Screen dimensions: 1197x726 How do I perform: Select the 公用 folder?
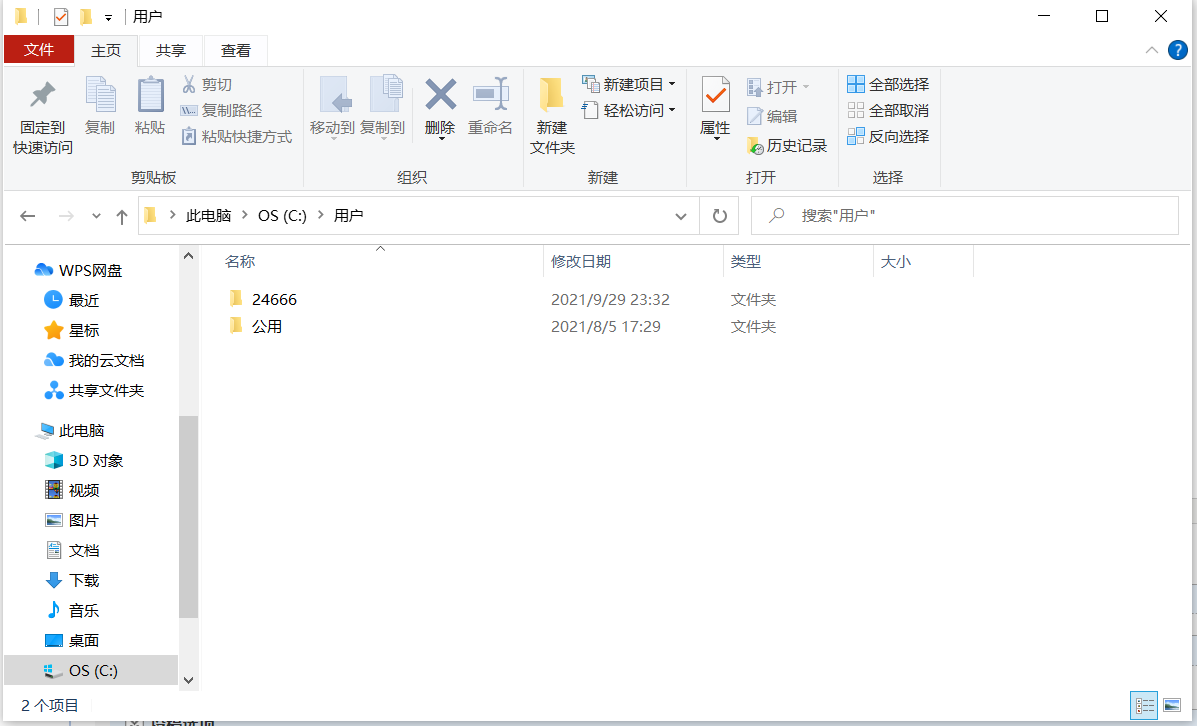256,327
